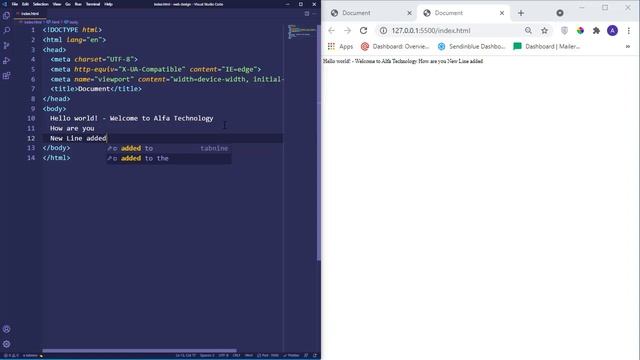Click the feedback icon in status bar

pos(306,356)
